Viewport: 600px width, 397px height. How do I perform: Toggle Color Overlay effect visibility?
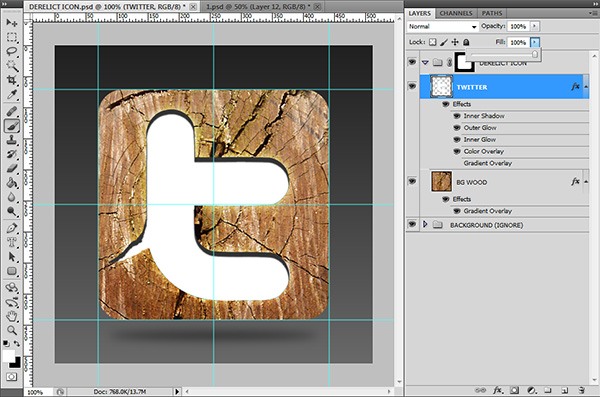click(457, 152)
